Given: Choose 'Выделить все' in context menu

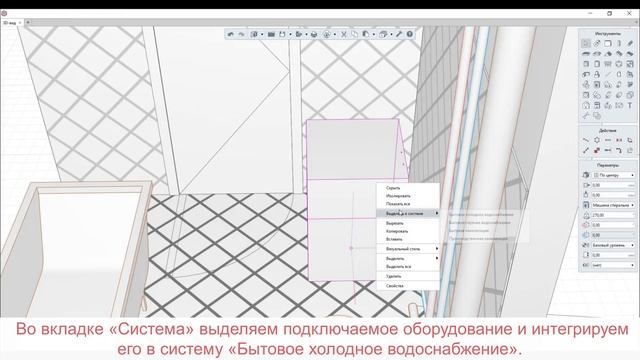Looking at the screenshot, I should coord(408,267).
